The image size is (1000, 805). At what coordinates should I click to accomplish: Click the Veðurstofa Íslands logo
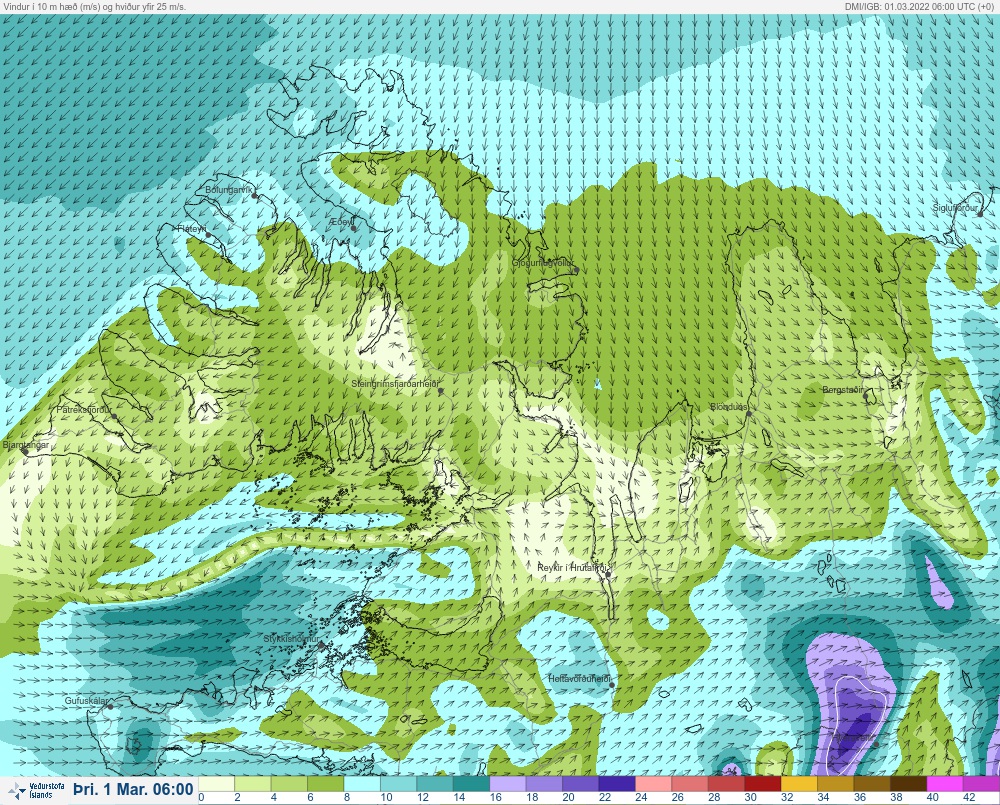coord(36,790)
